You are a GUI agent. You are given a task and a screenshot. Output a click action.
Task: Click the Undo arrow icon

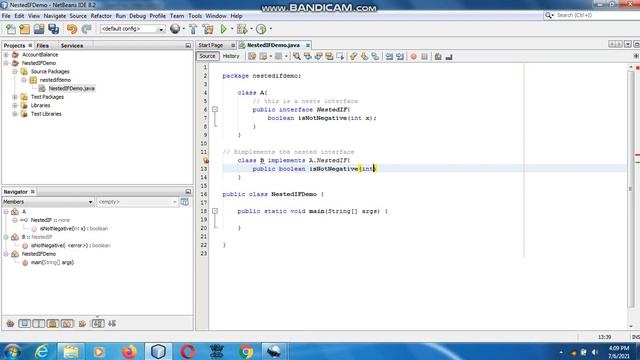click(72, 29)
